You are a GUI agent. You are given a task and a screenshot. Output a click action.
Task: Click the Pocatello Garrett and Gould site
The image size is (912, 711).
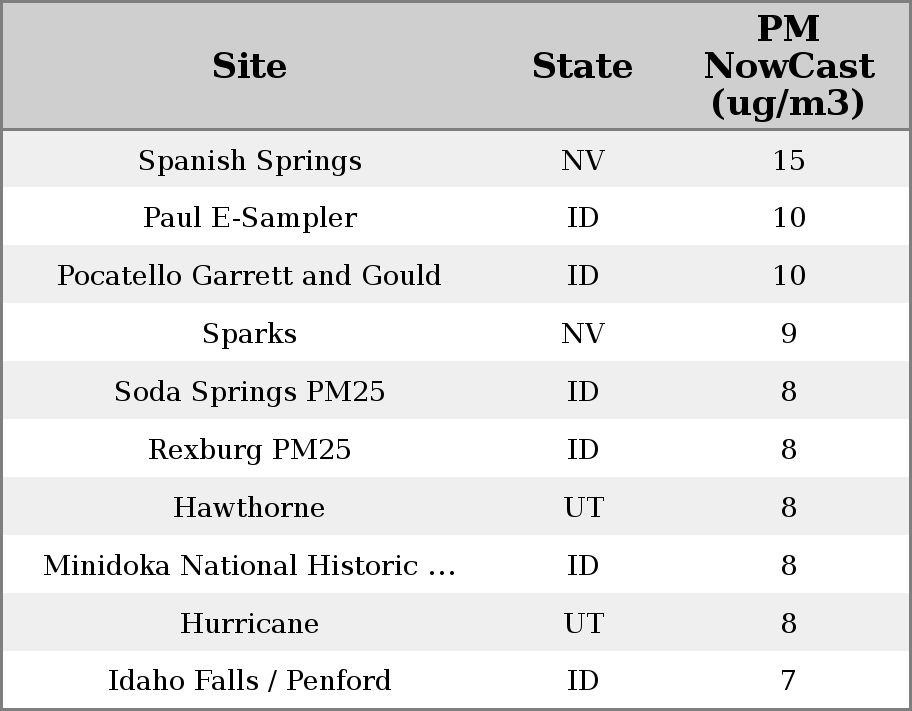[249, 276]
